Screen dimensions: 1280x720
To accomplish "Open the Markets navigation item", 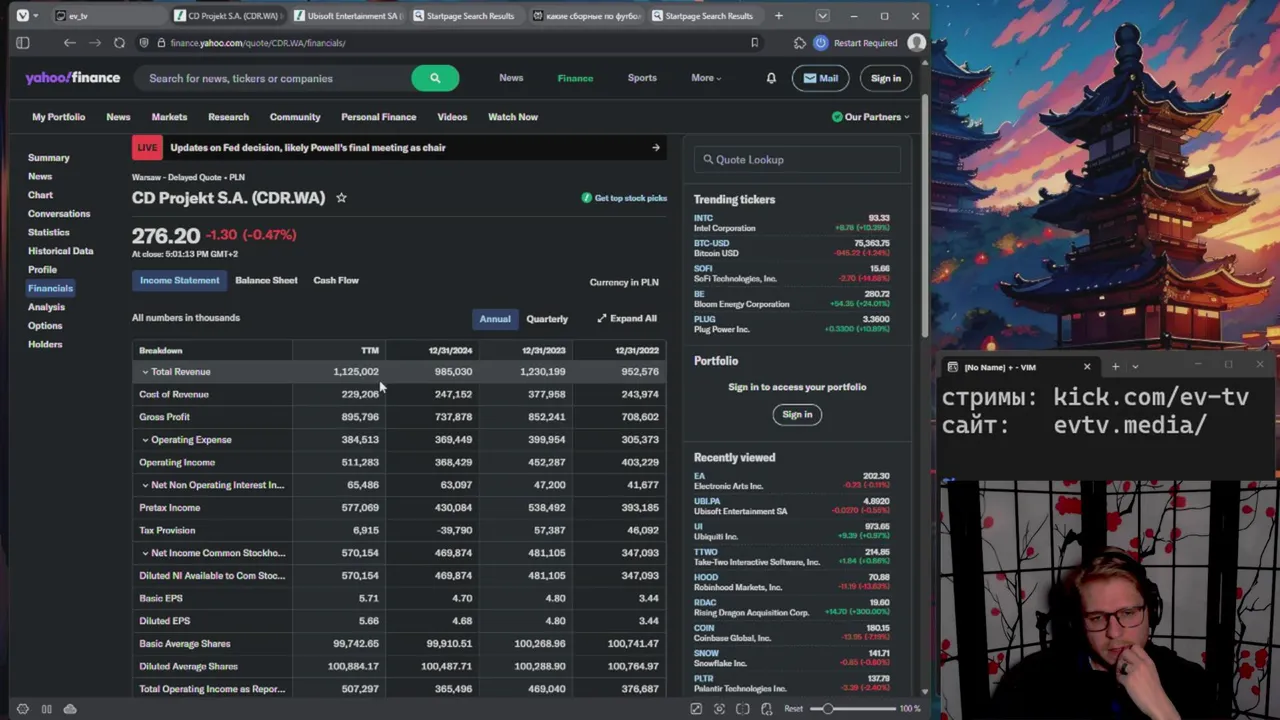I will pos(169,117).
